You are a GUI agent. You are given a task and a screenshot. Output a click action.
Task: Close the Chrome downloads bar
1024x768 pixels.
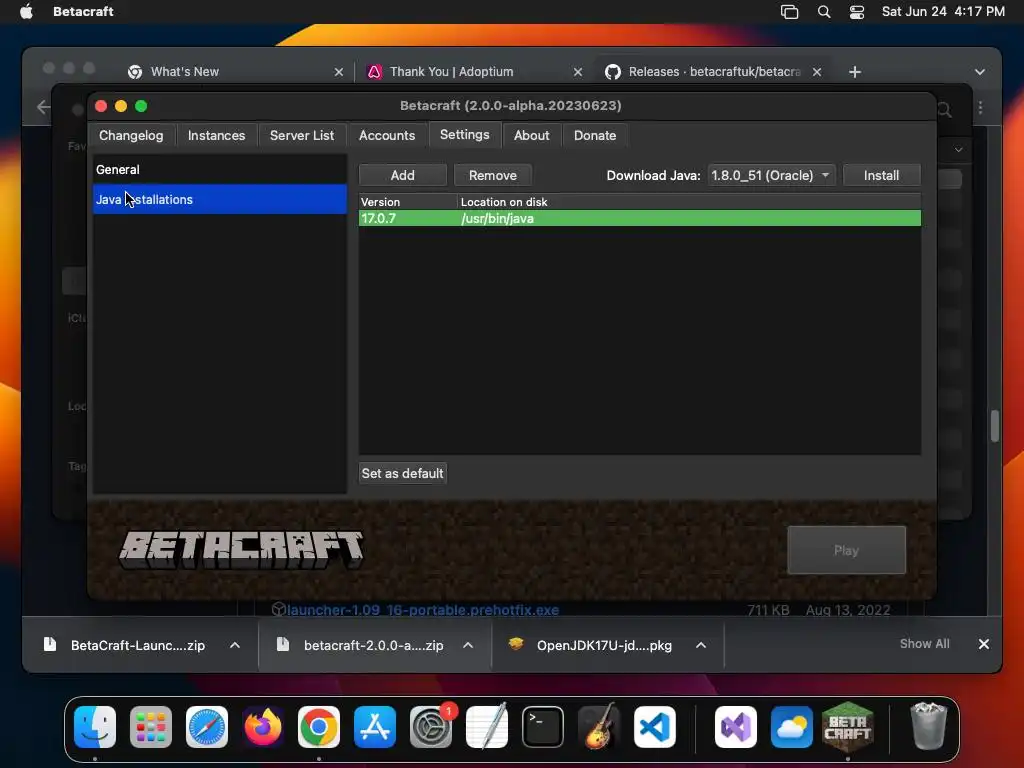click(x=984, y=644)
